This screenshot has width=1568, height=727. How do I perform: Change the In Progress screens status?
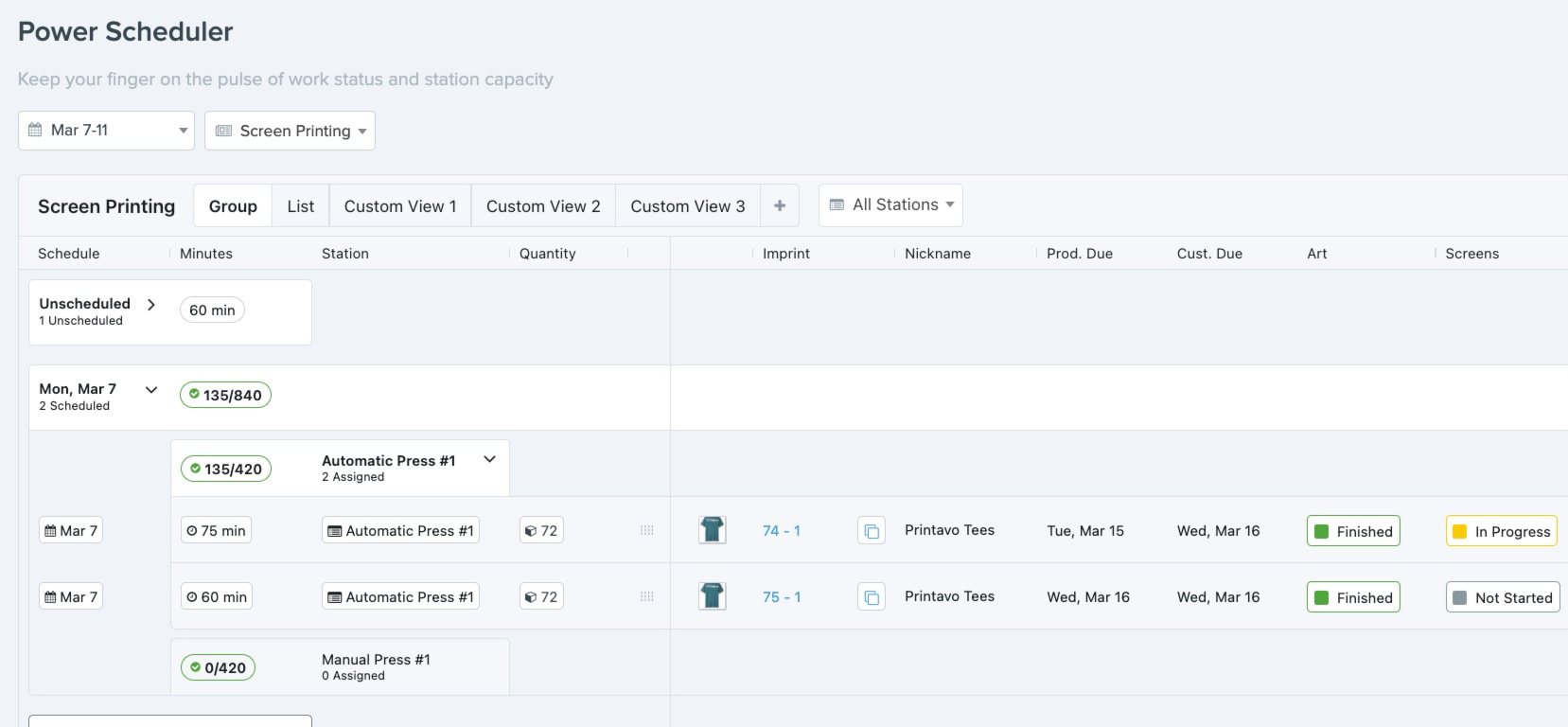pyautogui.click(x=1502, y=531)
